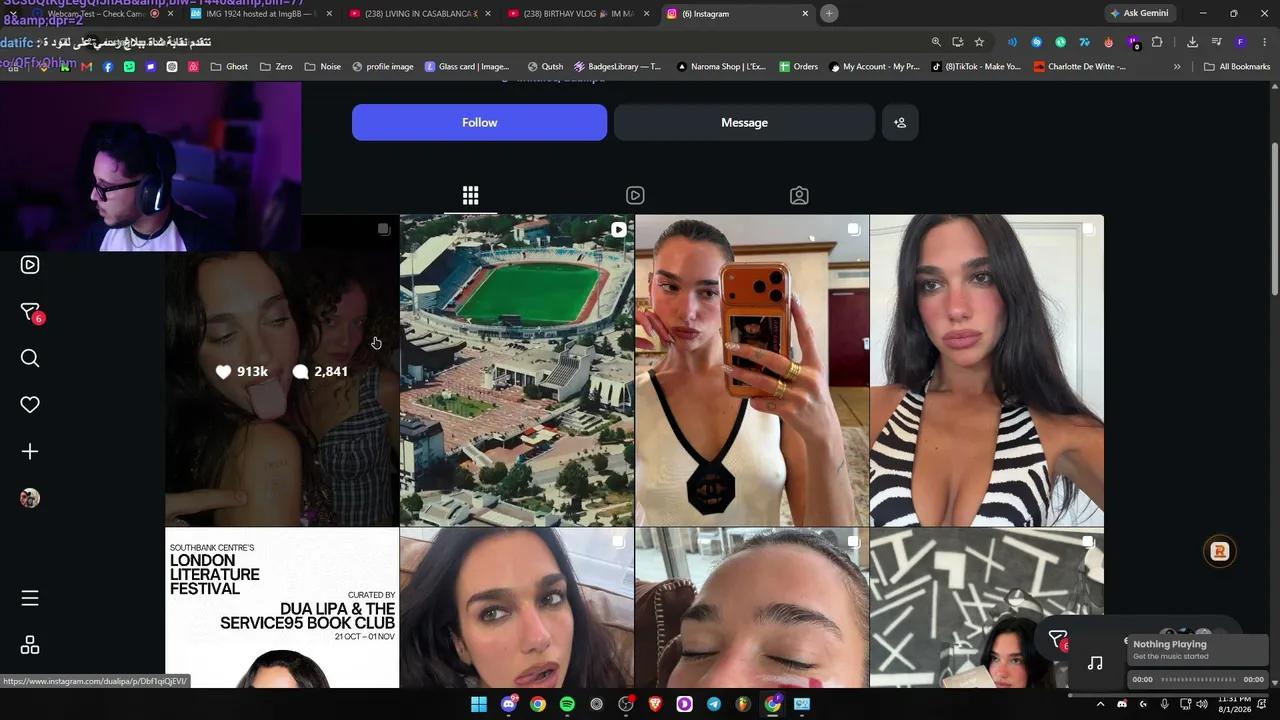Image resolution: width=1280 pixels, height=720 pixels.
Task: Open Instagram direct messages with 6 badge
Action: [x=30, y=312]
